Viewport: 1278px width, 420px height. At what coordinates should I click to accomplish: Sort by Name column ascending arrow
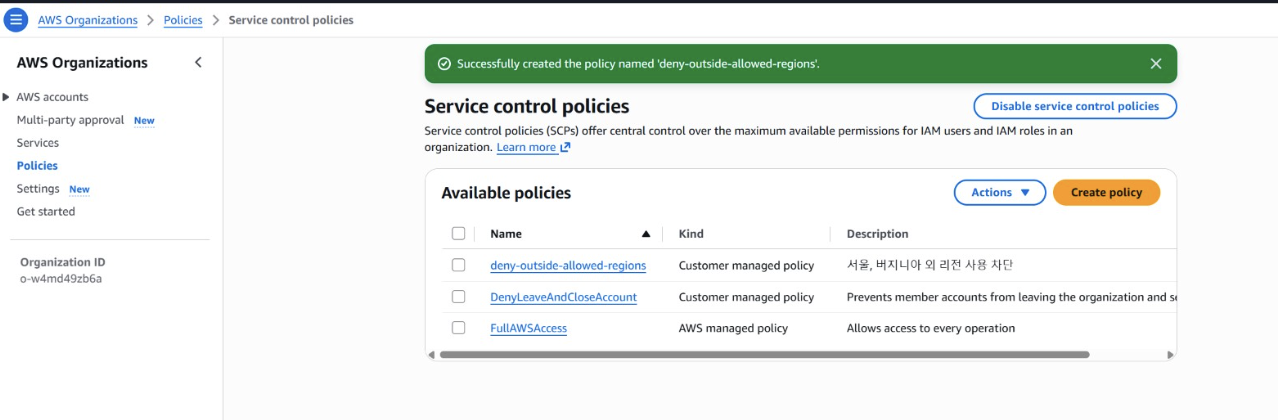[x=646, y=234]
